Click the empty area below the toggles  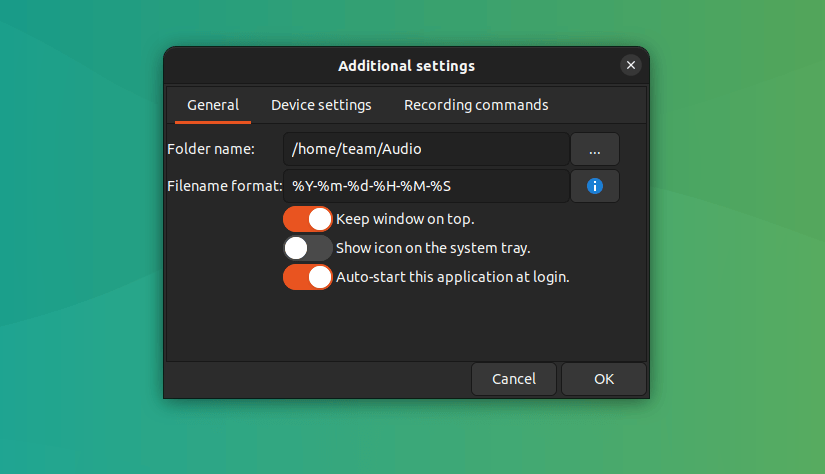coord(406,325)
